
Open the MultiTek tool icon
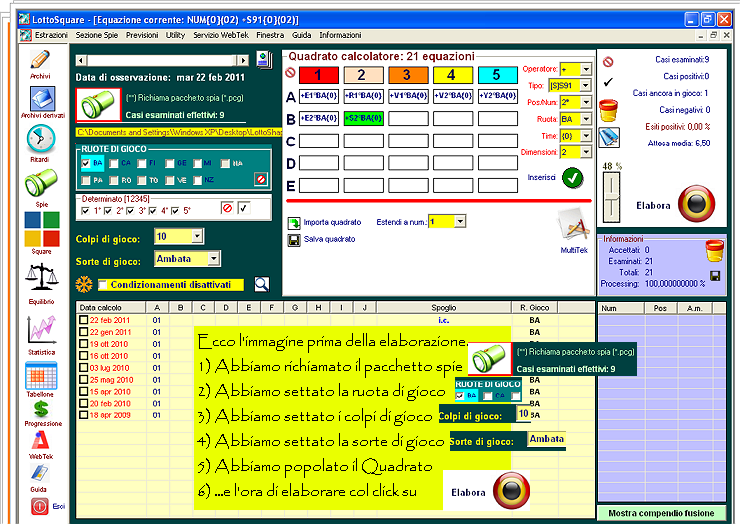573,226
